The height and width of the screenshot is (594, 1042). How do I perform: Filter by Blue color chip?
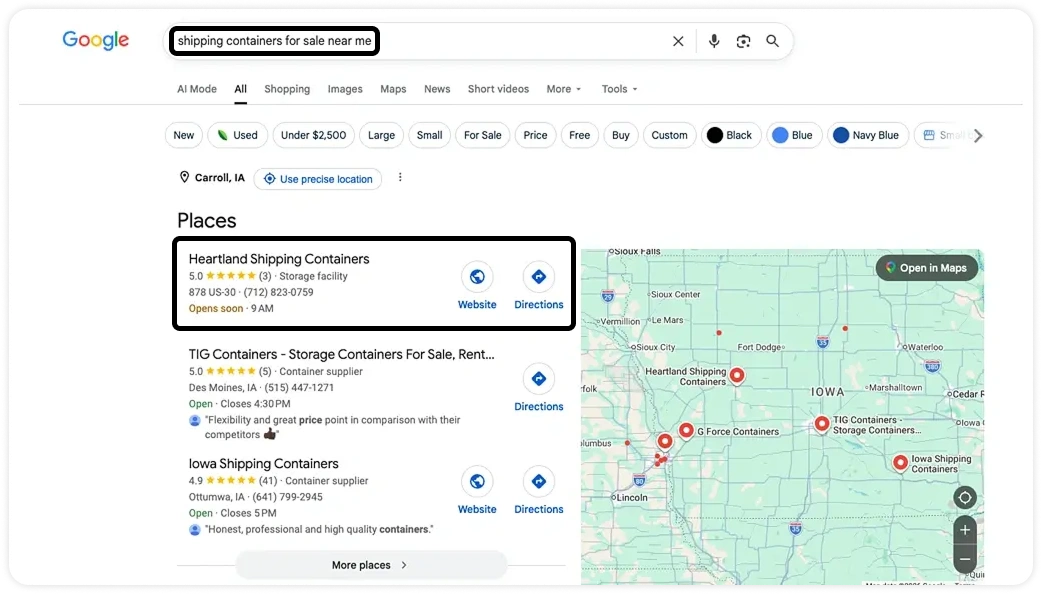click(793, 136)
